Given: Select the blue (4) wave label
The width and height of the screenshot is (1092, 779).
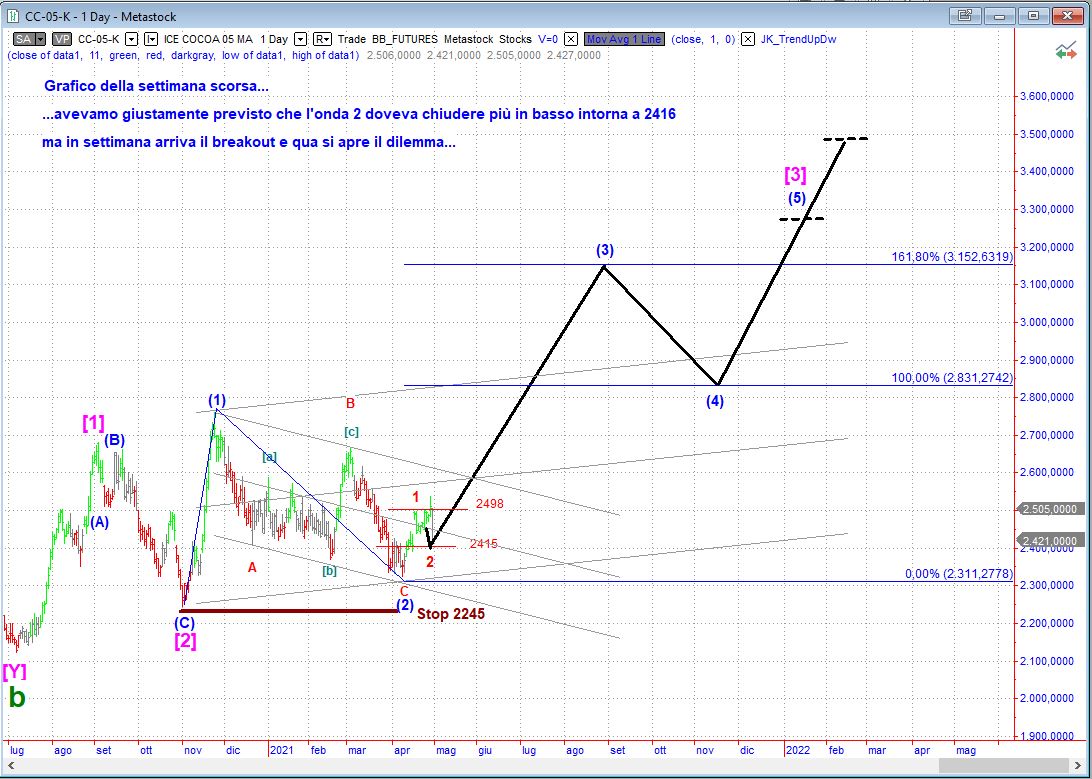Looking at the screenshot, I should tap(715, 402).
